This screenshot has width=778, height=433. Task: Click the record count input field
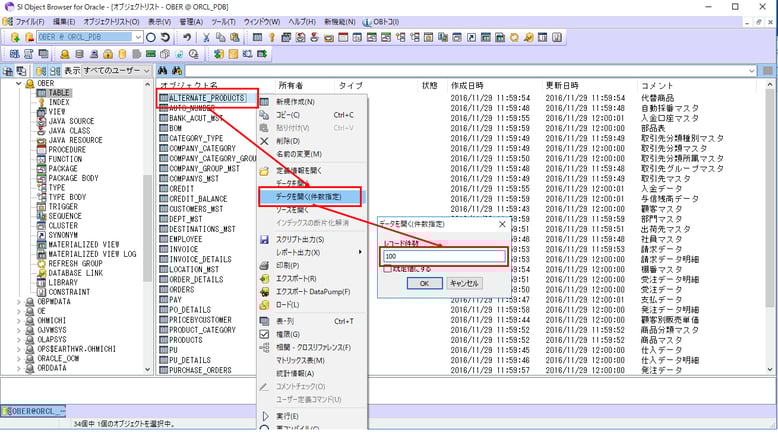coord(444,256)
